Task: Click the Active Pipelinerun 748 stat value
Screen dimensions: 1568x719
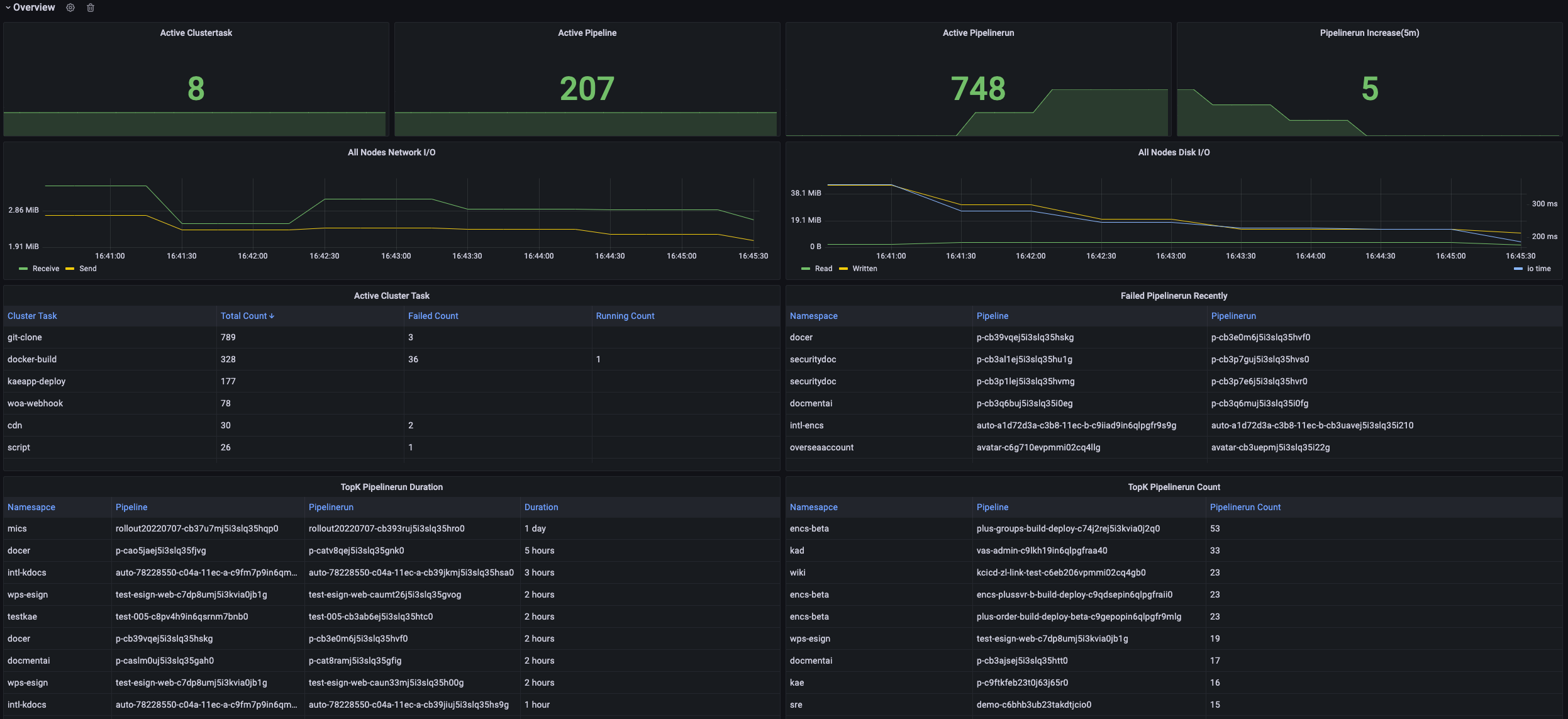Action: coord(978,89)
